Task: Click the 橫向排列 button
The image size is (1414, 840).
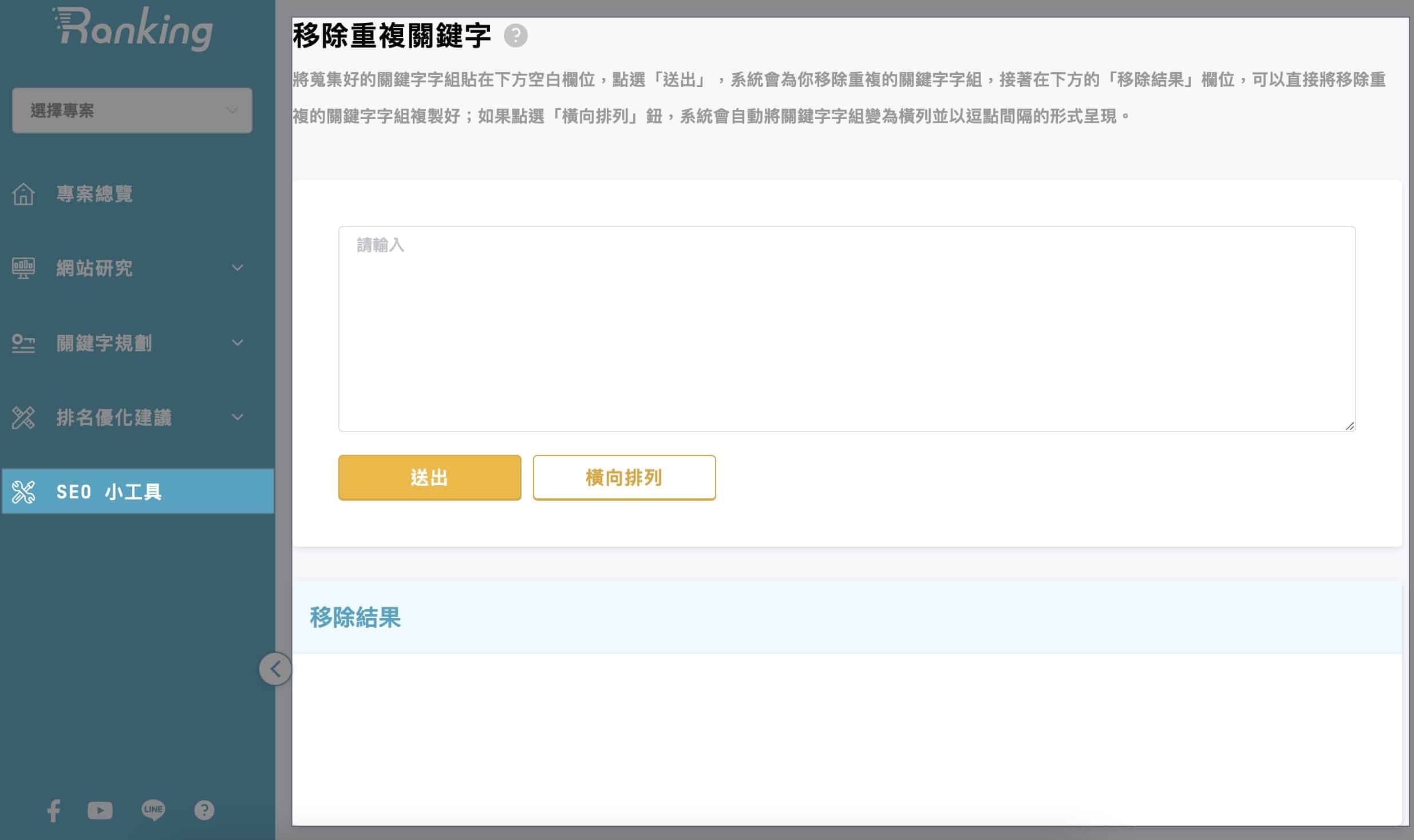Action: click(624, 477)
